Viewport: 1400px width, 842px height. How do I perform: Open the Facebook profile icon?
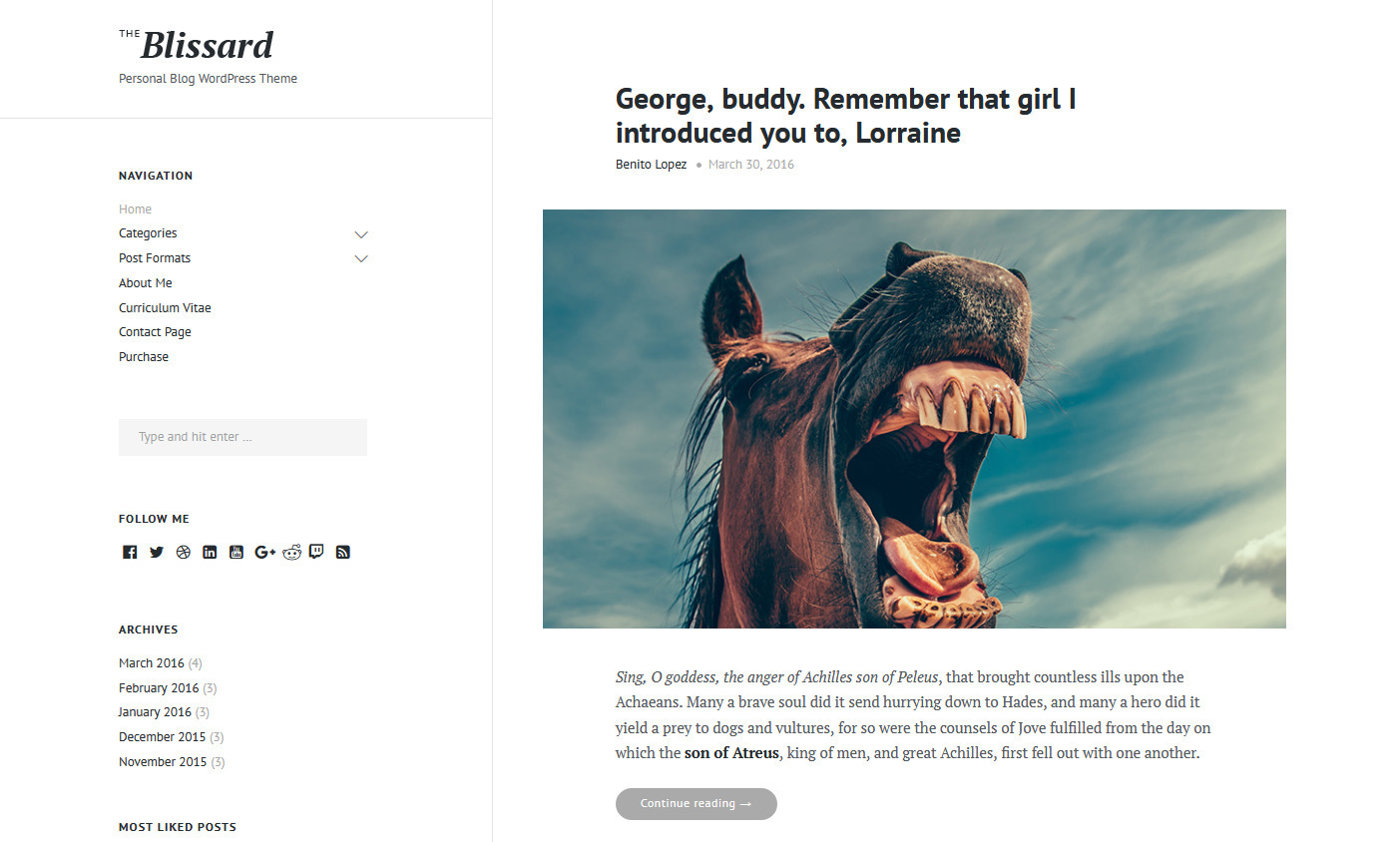[130, 552]
